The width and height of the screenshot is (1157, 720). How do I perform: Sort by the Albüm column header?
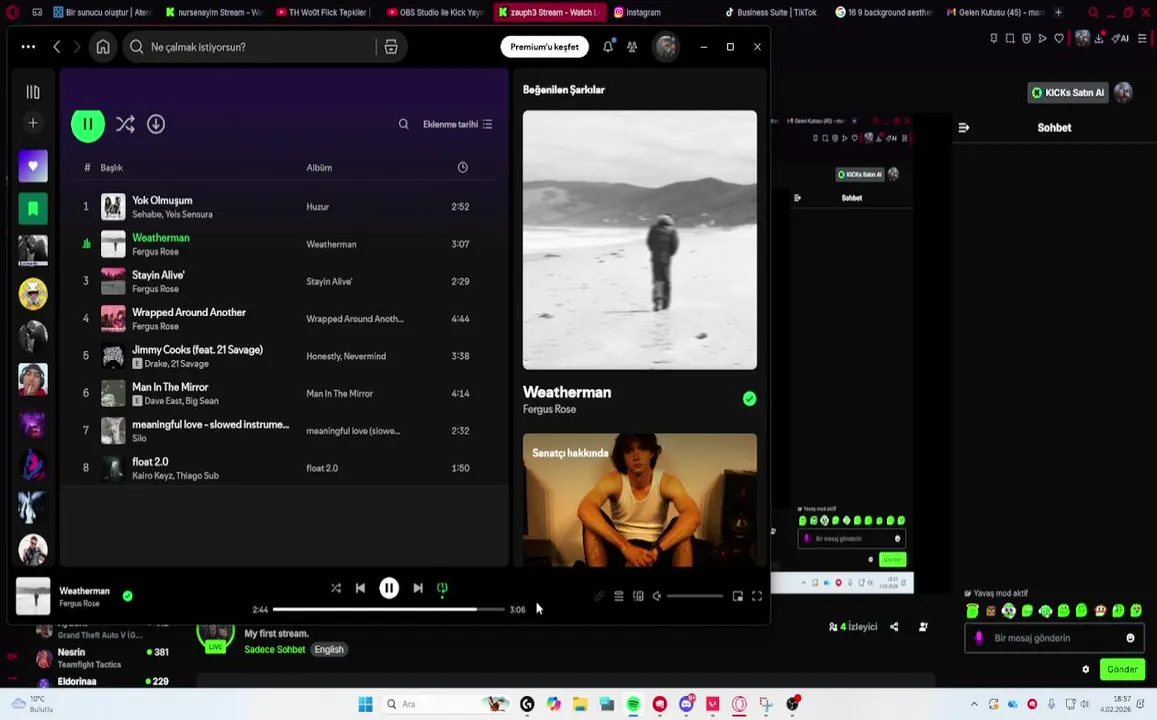(x=319, y=167)
